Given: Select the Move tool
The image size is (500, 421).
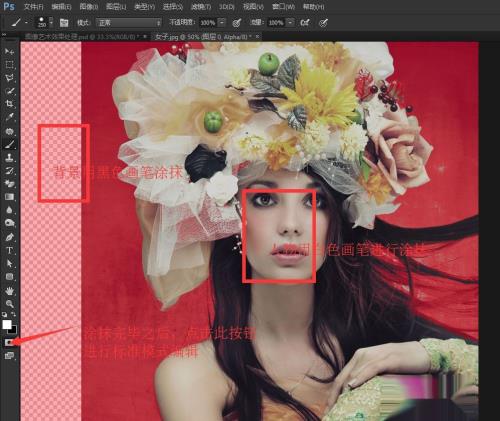Looking at the screenshot, I should [x=9, y=52].
